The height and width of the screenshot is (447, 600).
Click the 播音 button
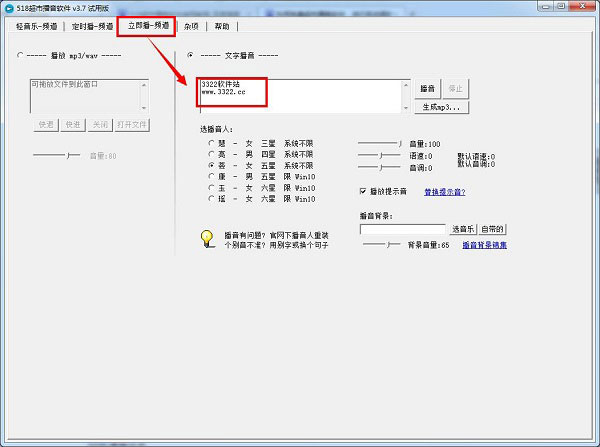coord(427,88)
